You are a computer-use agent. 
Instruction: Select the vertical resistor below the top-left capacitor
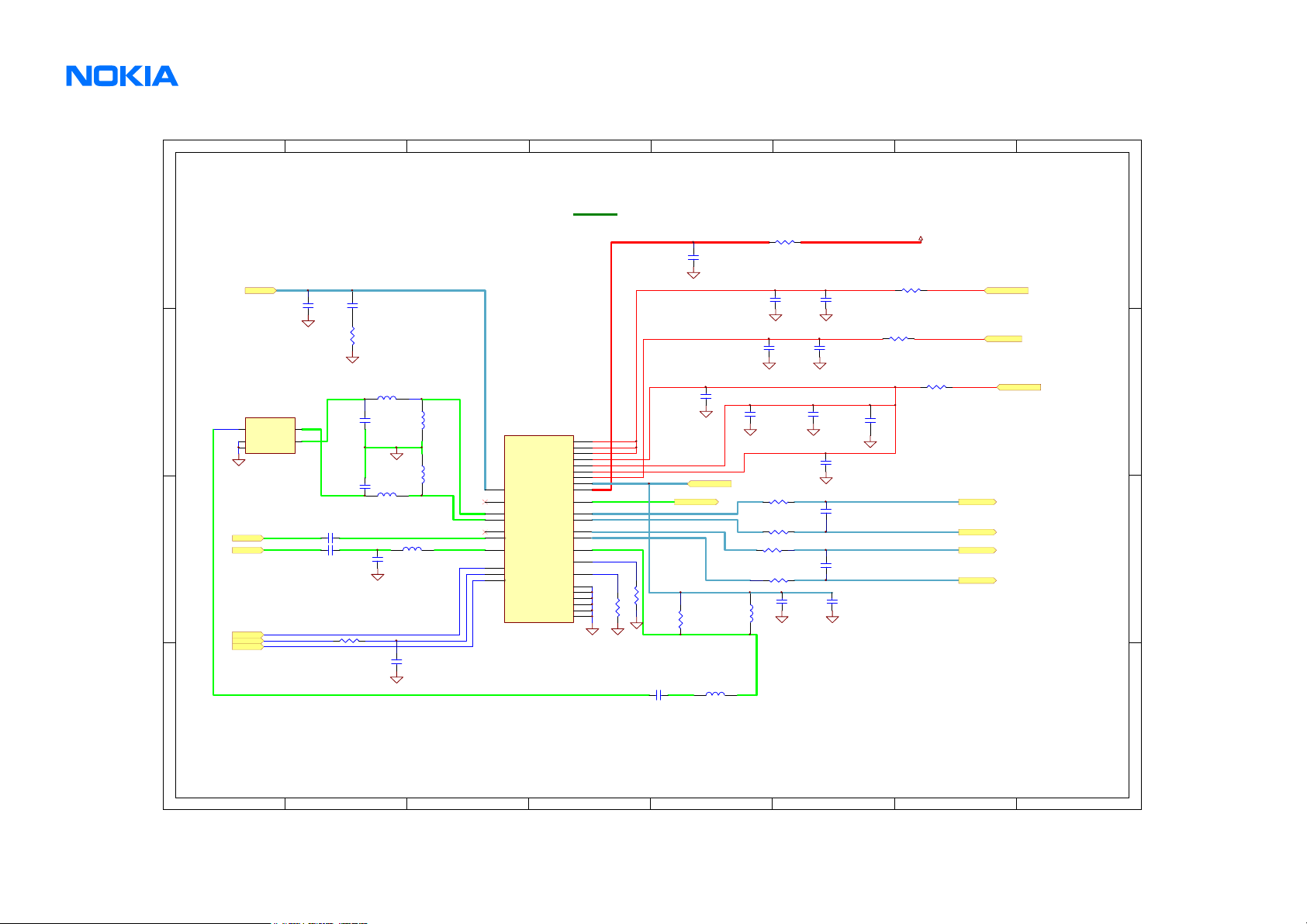pos(352,337)
